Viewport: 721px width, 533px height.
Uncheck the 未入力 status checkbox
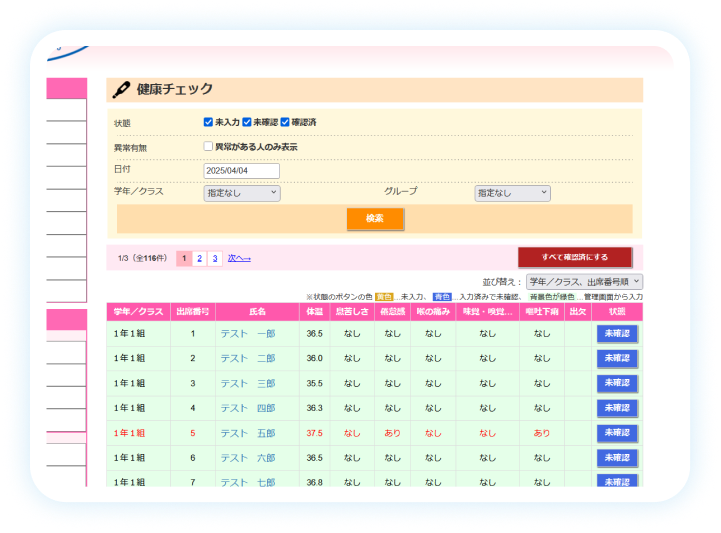208,122
